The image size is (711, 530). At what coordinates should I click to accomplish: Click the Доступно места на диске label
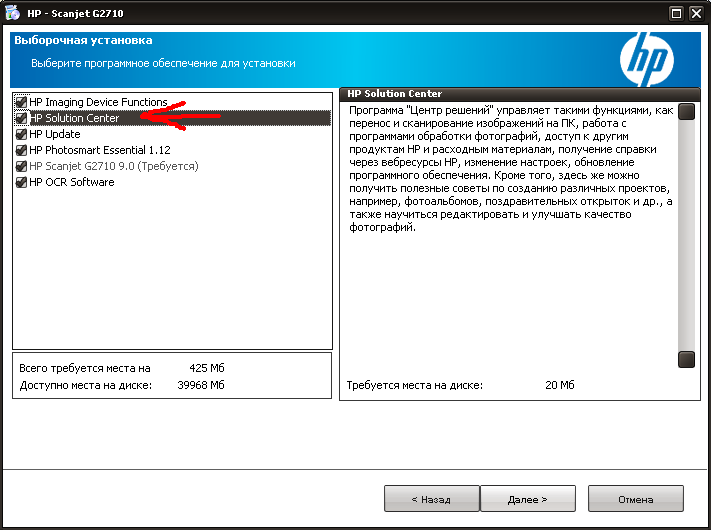pos(86,385)
